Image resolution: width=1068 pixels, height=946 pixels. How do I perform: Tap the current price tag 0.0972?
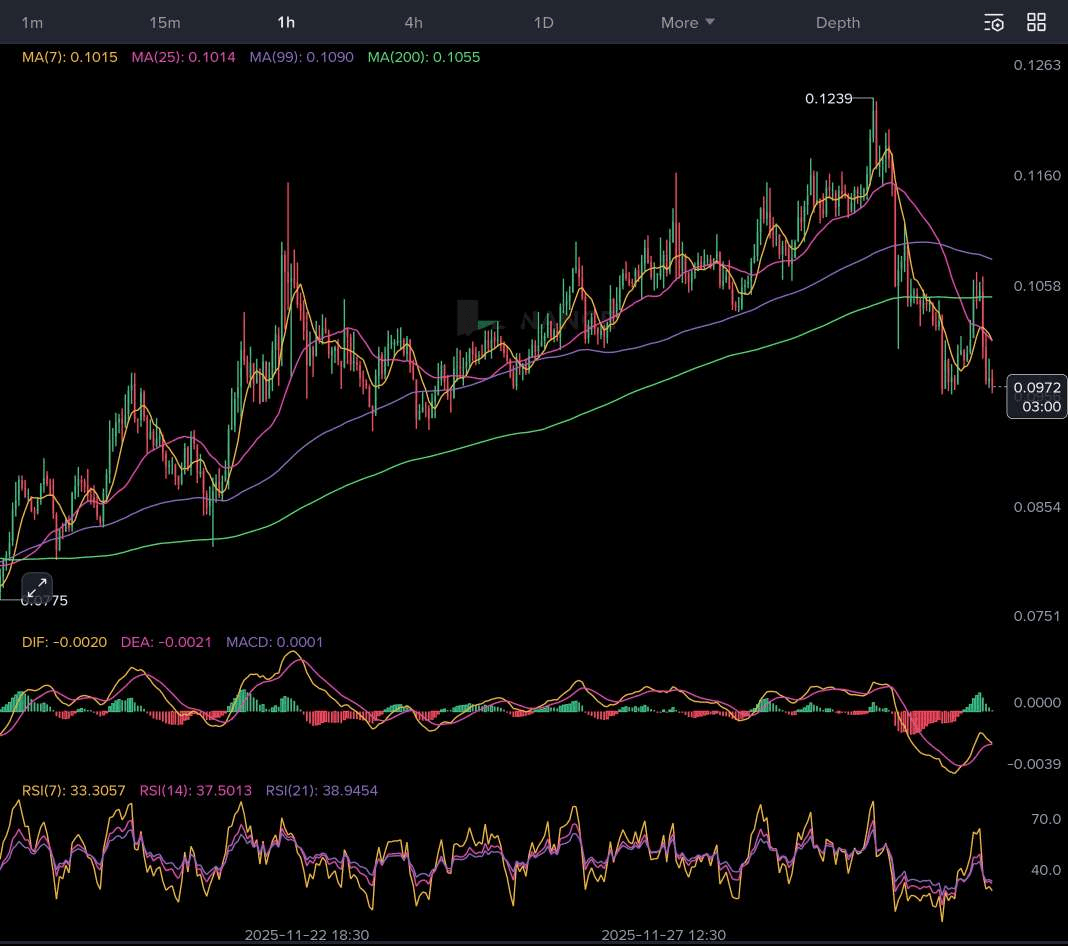(x=1037, y=387)
